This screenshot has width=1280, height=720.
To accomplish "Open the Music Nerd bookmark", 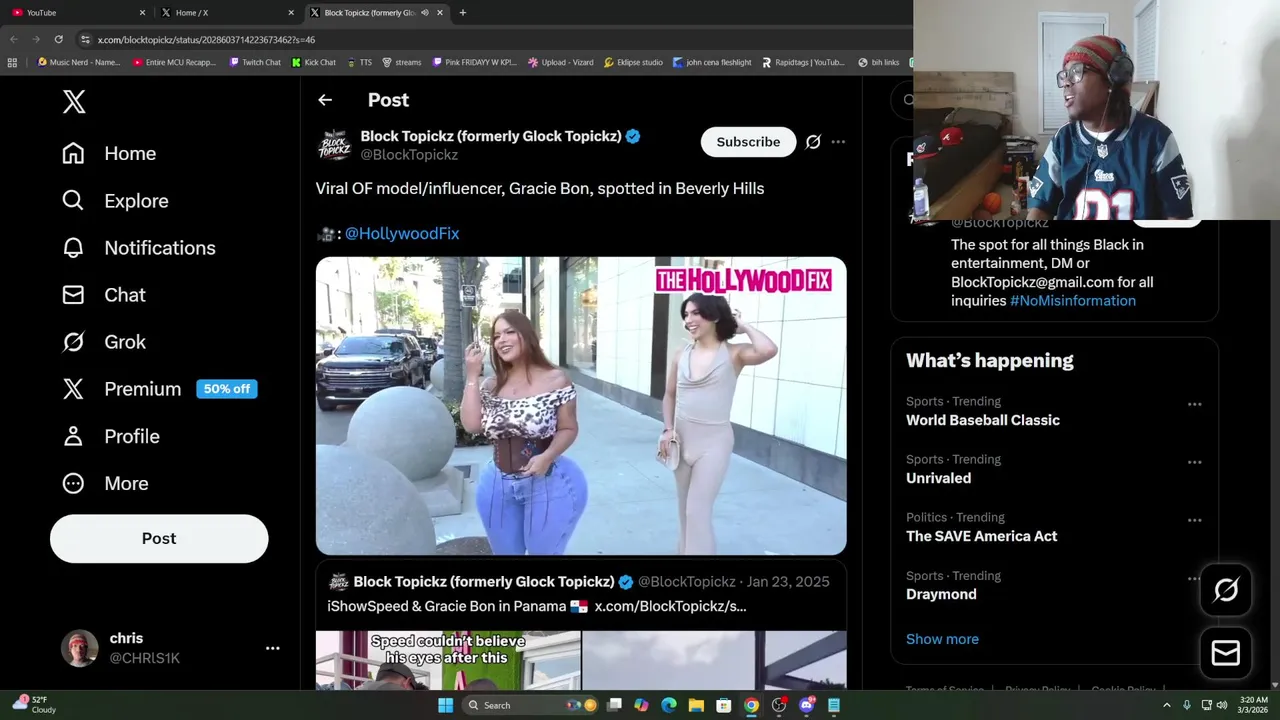I will pyautogui.click(x=78, y=62).
